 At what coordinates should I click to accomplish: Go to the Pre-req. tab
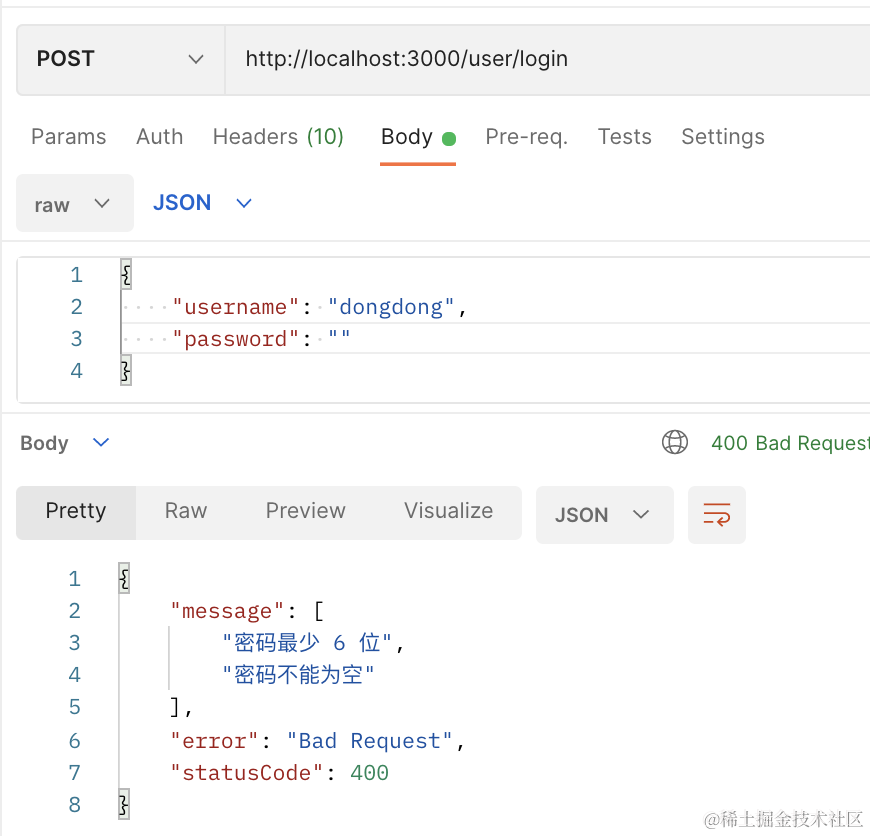pos(526,137)
